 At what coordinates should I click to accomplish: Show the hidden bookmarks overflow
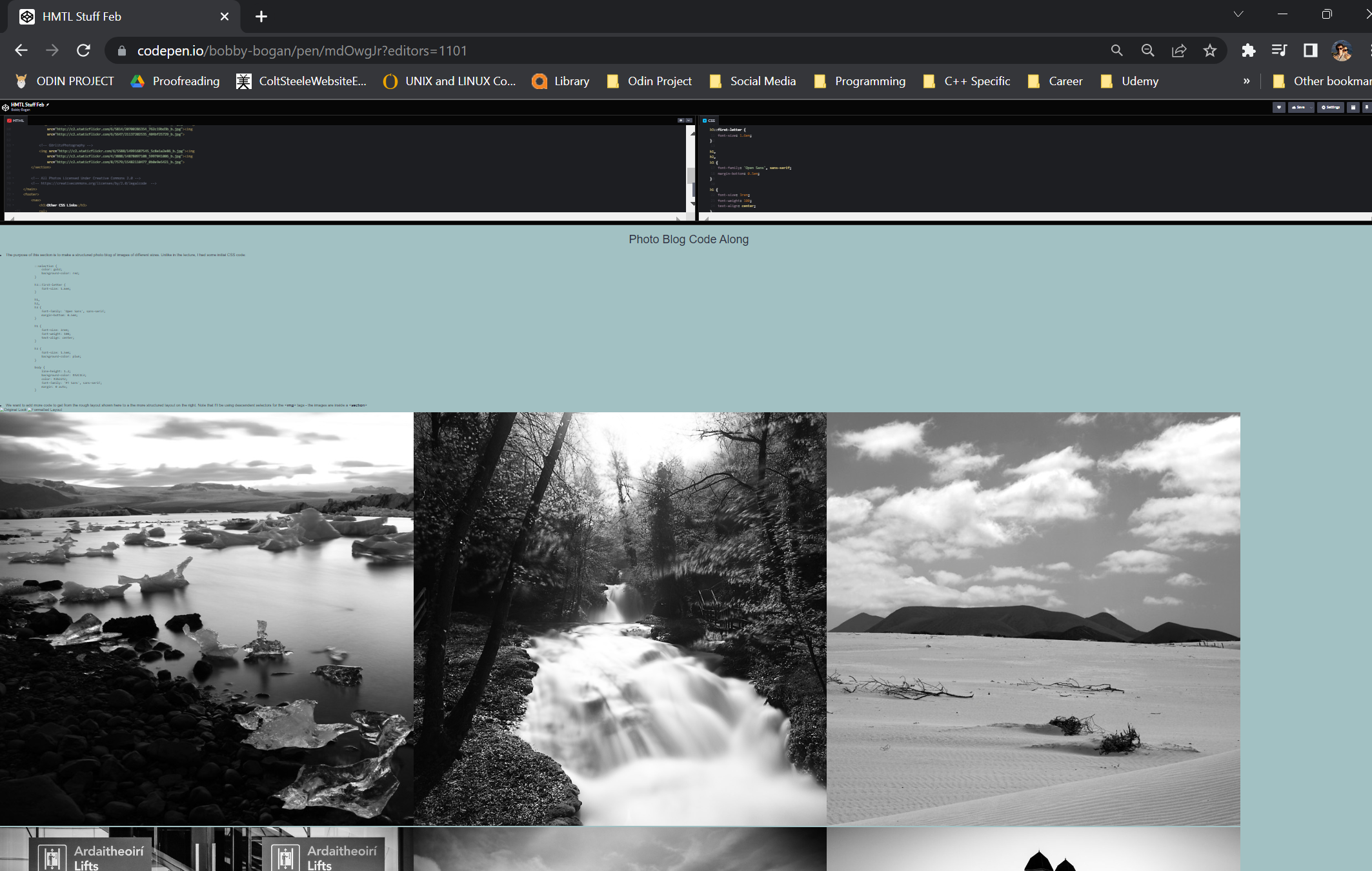click(x=1247, y=81)
